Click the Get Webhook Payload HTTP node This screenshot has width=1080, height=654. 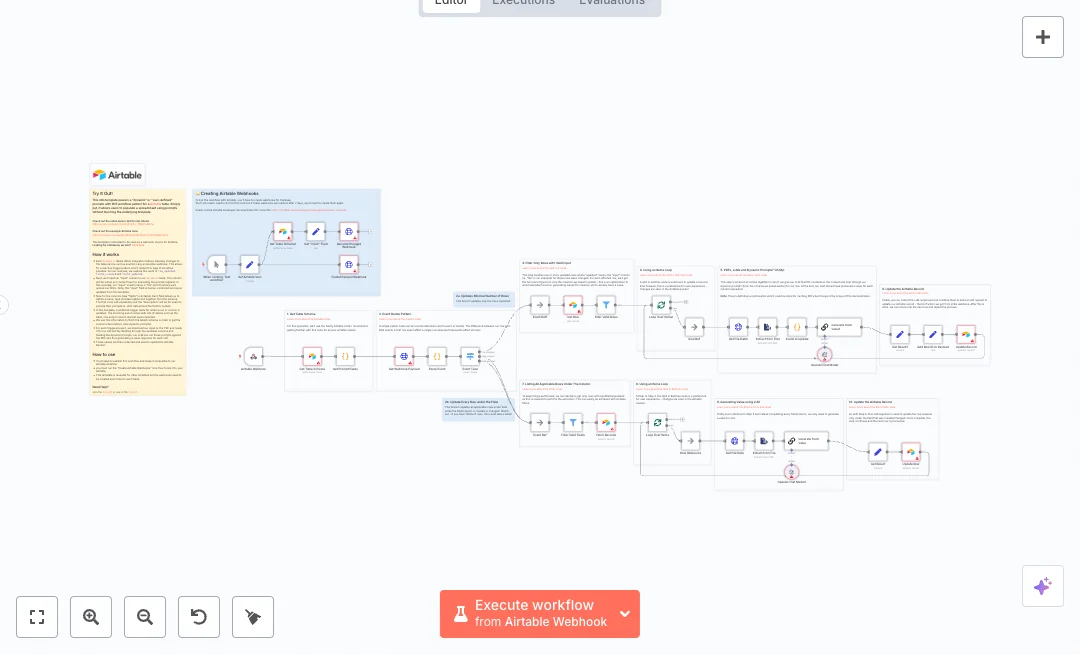pos(404,356)
